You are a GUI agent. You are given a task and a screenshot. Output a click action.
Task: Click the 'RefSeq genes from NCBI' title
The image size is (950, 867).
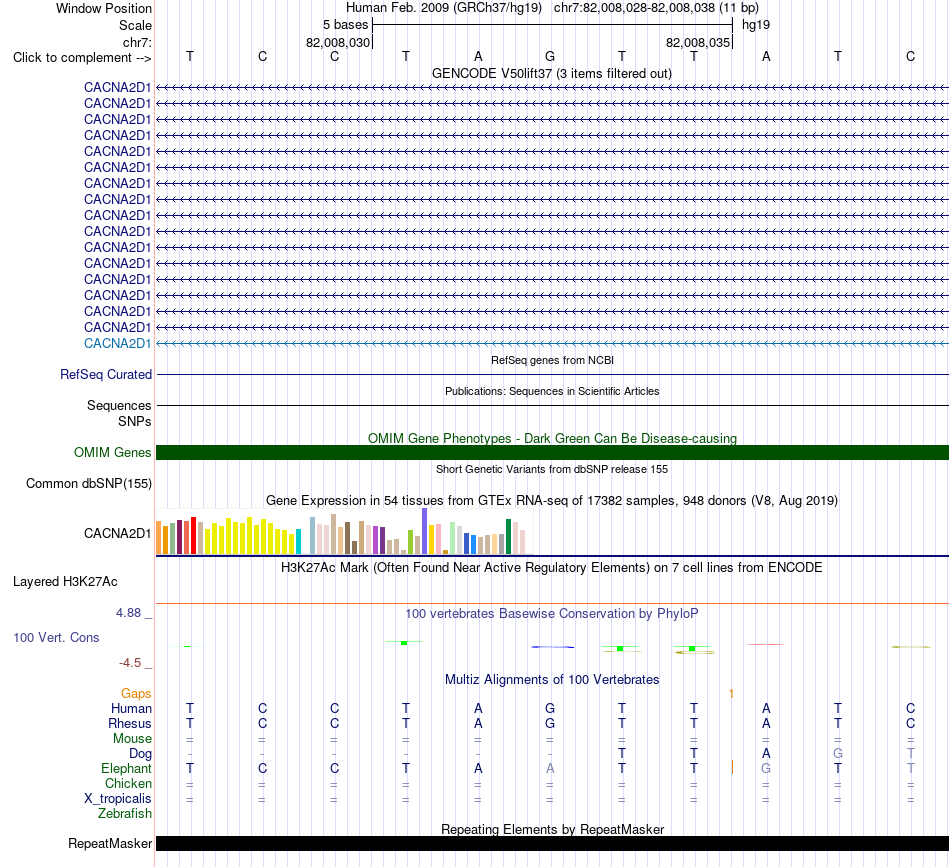552,360
